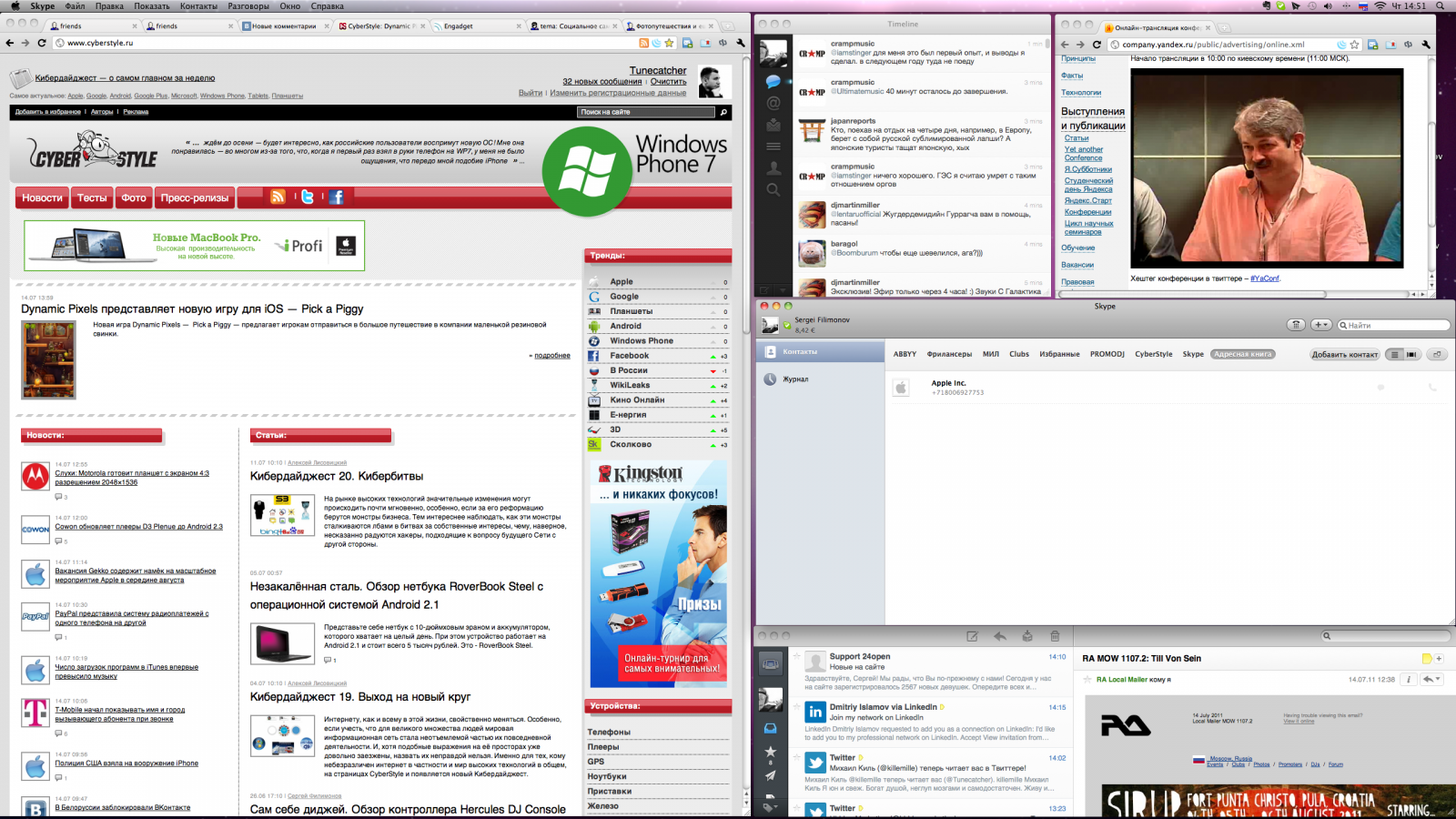Star the Twitter 14:02 email
The width and height of the screenshot is (1456, 819).
(x=797, y=757)
